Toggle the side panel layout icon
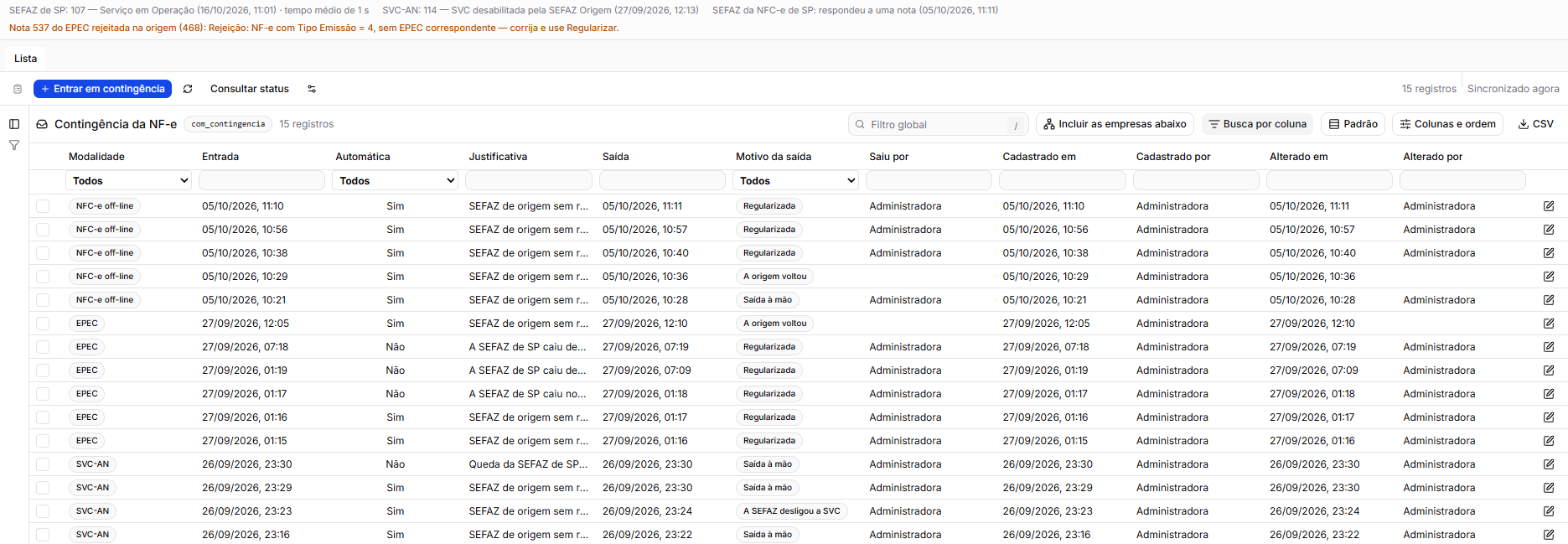 14,124
